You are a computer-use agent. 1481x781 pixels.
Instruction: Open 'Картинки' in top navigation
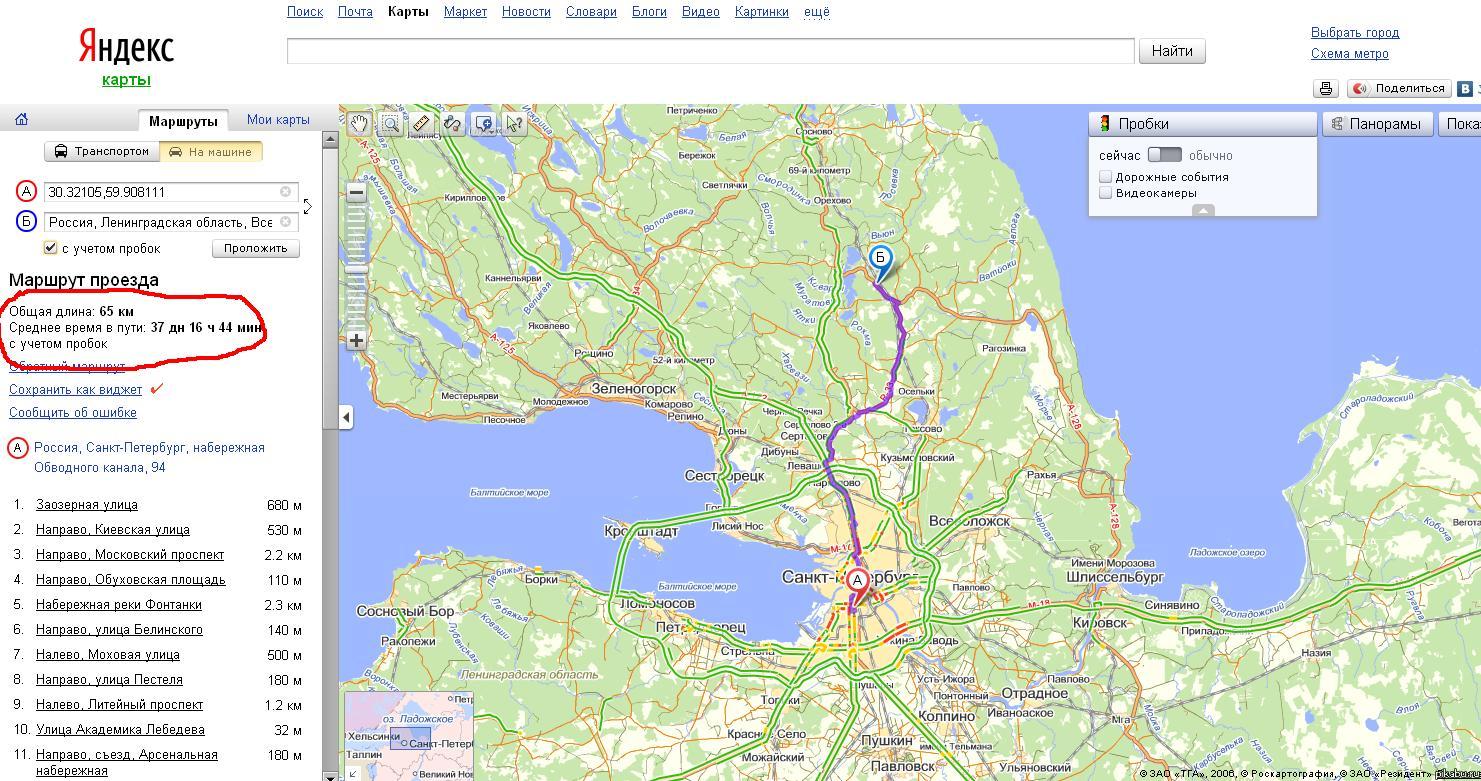(x=762, y=12)
